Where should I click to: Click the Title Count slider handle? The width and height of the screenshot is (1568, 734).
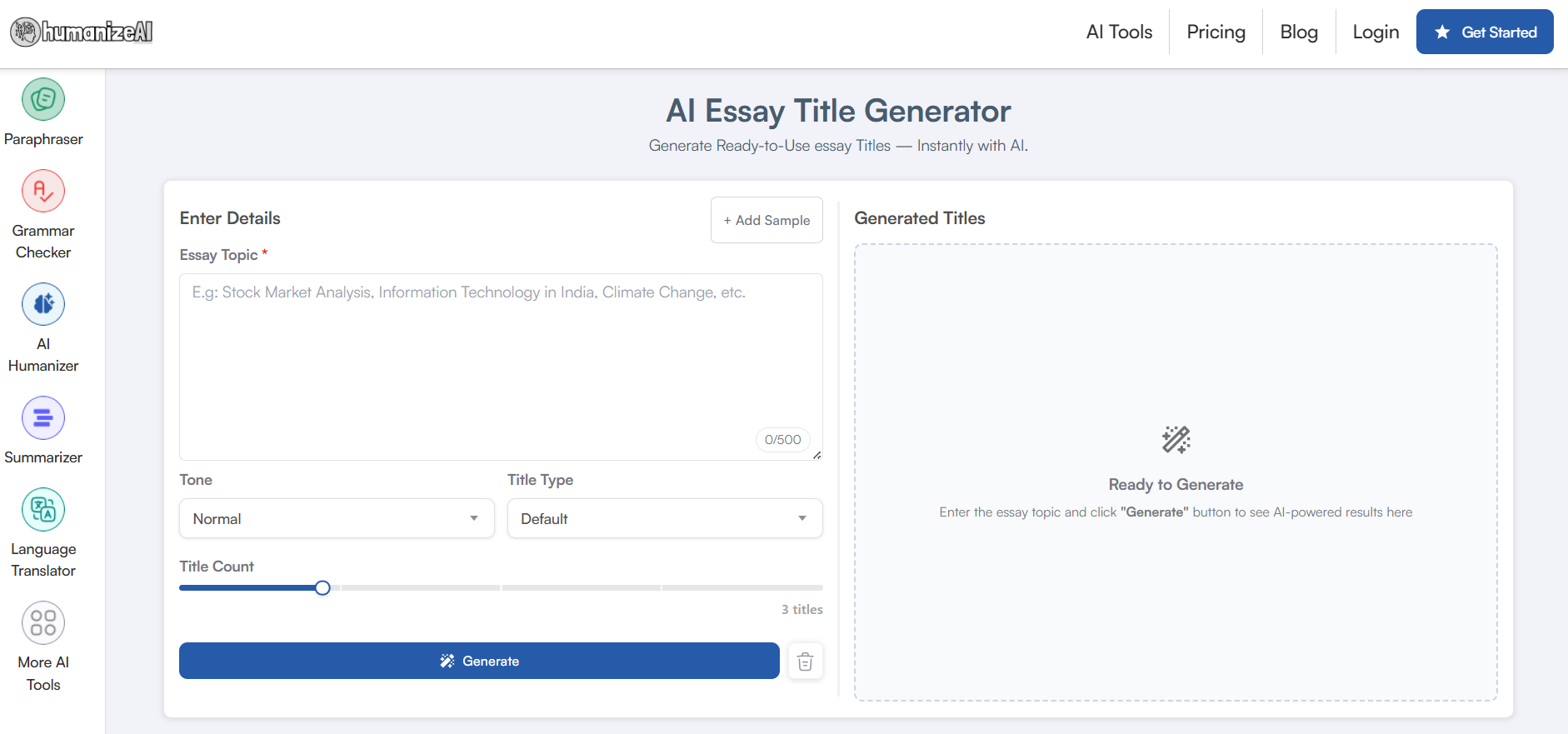pyautogui.click(x=322, y=588)
